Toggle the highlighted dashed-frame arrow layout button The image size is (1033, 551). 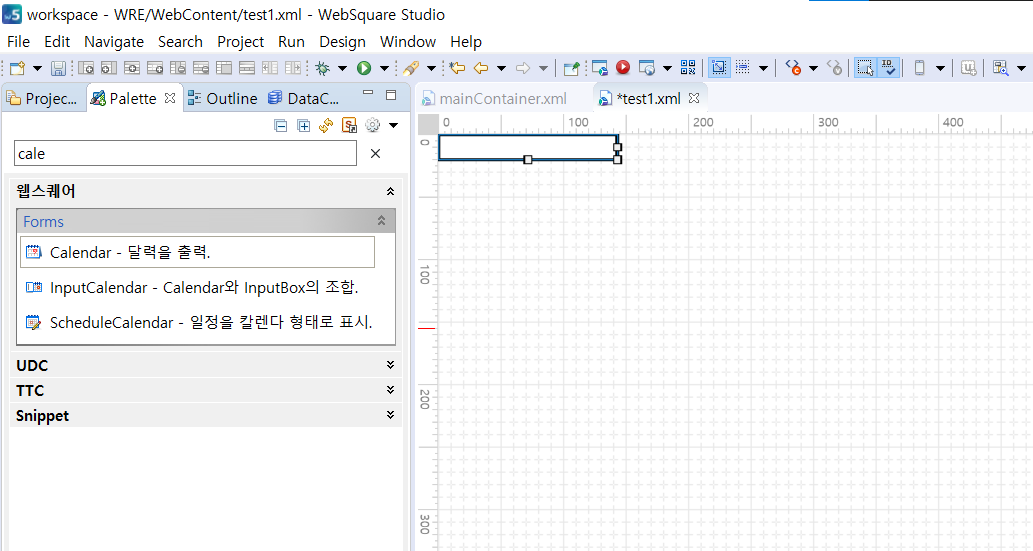[x=719, y=67]
